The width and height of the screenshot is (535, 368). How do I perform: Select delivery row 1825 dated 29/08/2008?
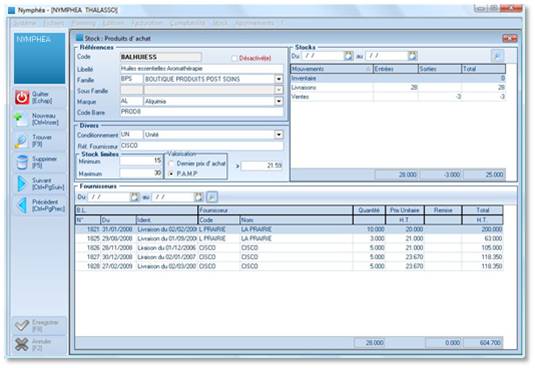tap(289, 238)
